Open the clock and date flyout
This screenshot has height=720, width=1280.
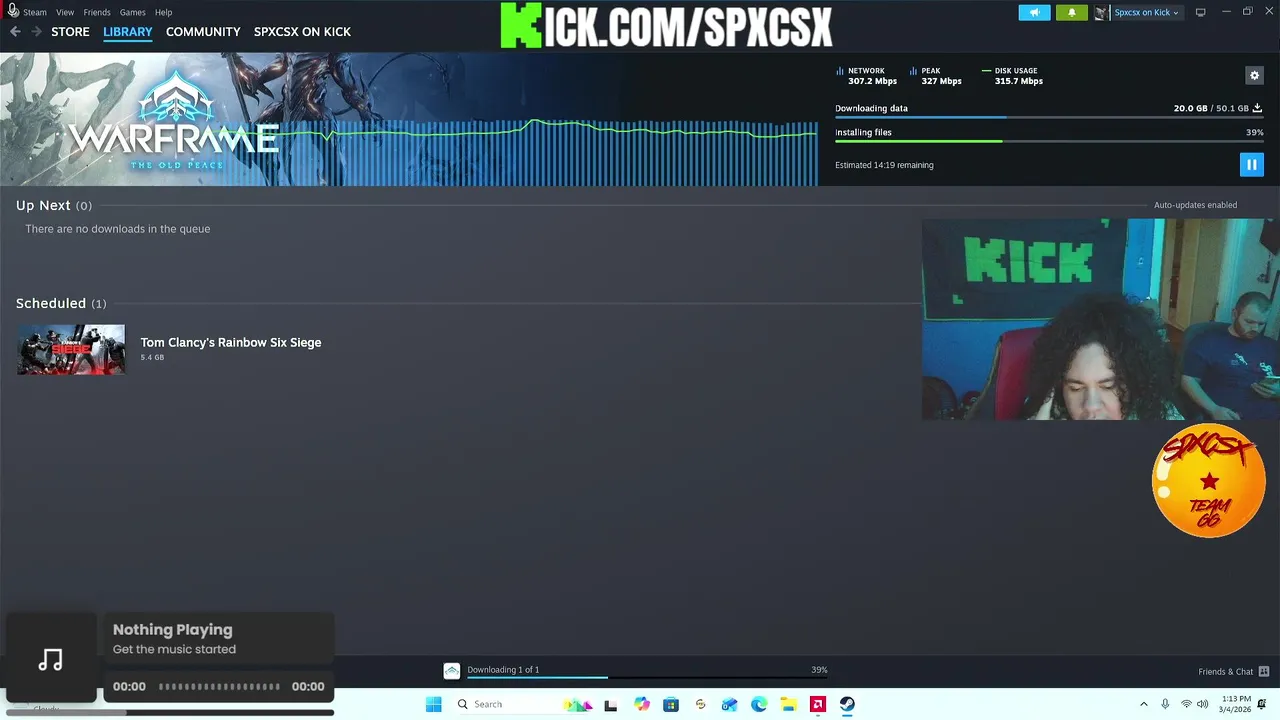[x=1236, y=704]
